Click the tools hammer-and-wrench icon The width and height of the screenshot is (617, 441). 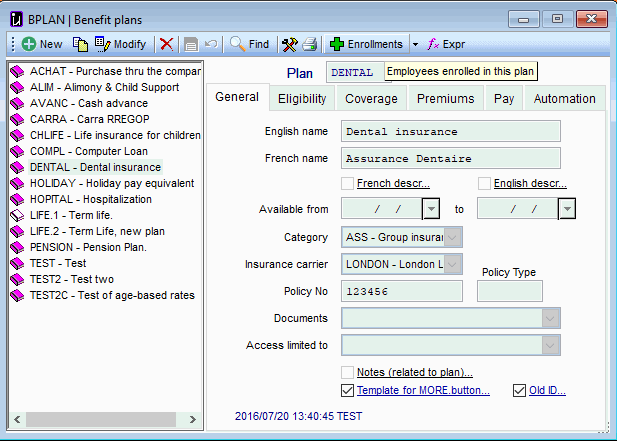[290, 44]
